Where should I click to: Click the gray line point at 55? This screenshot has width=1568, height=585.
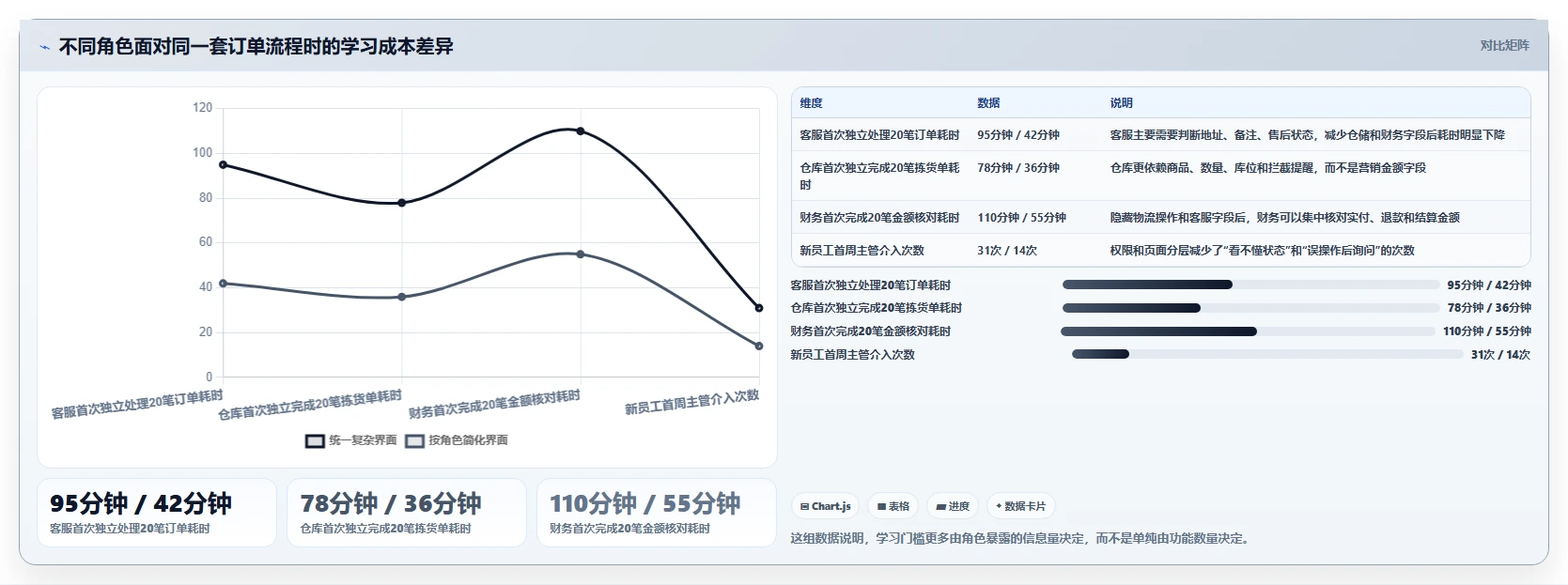tap(581, 254)
